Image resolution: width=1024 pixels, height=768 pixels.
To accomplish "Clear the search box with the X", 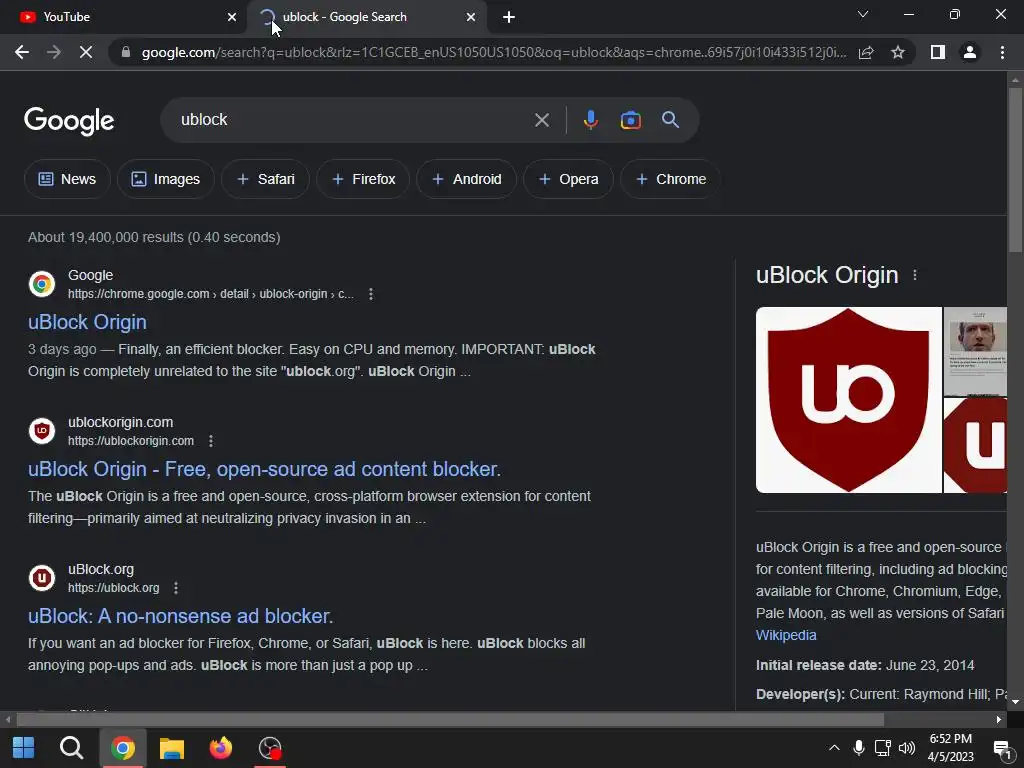I will (541, 120).
